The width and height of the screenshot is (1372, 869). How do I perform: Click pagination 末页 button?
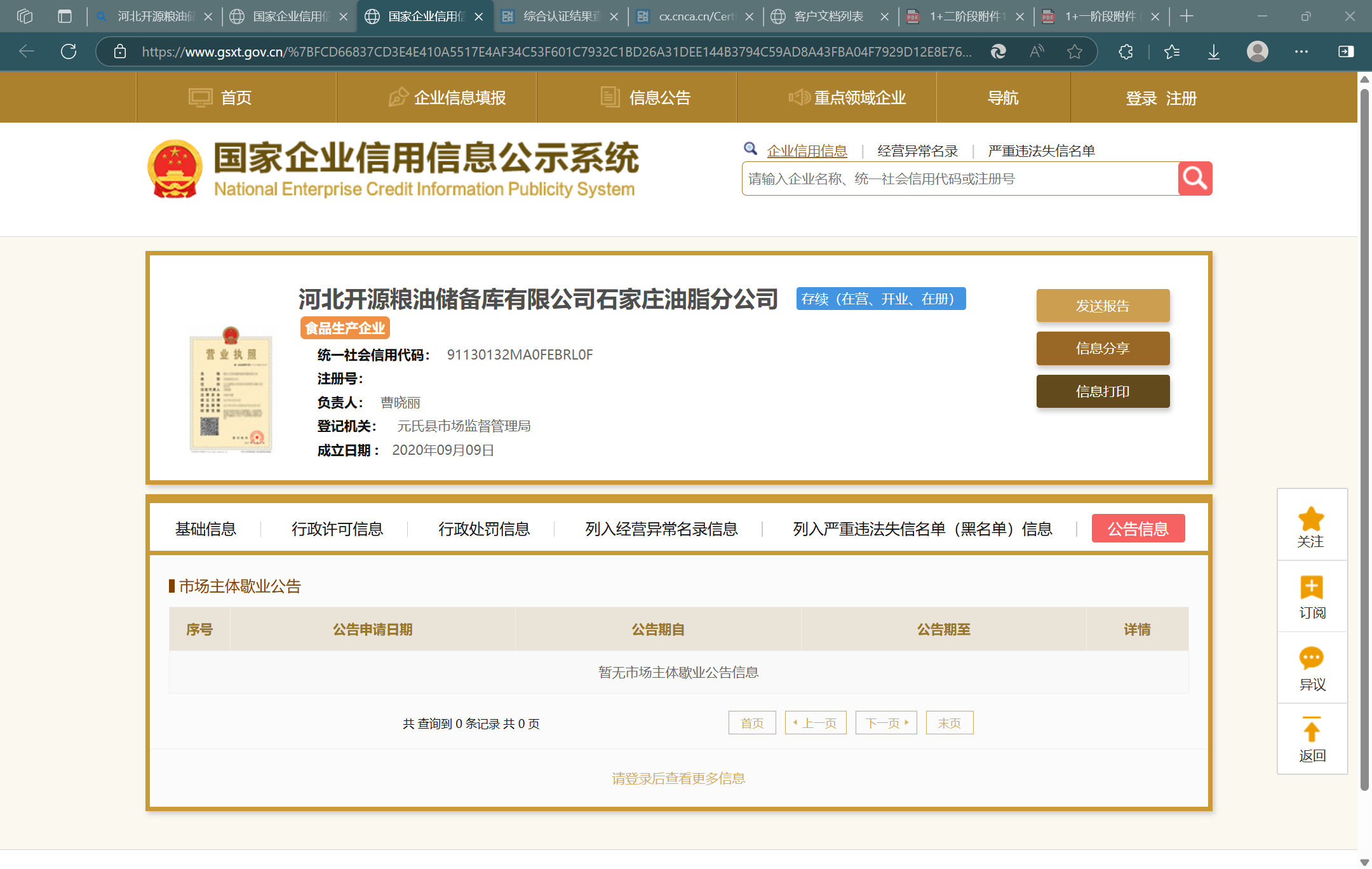pyautogui.click(x=950, y=723)
